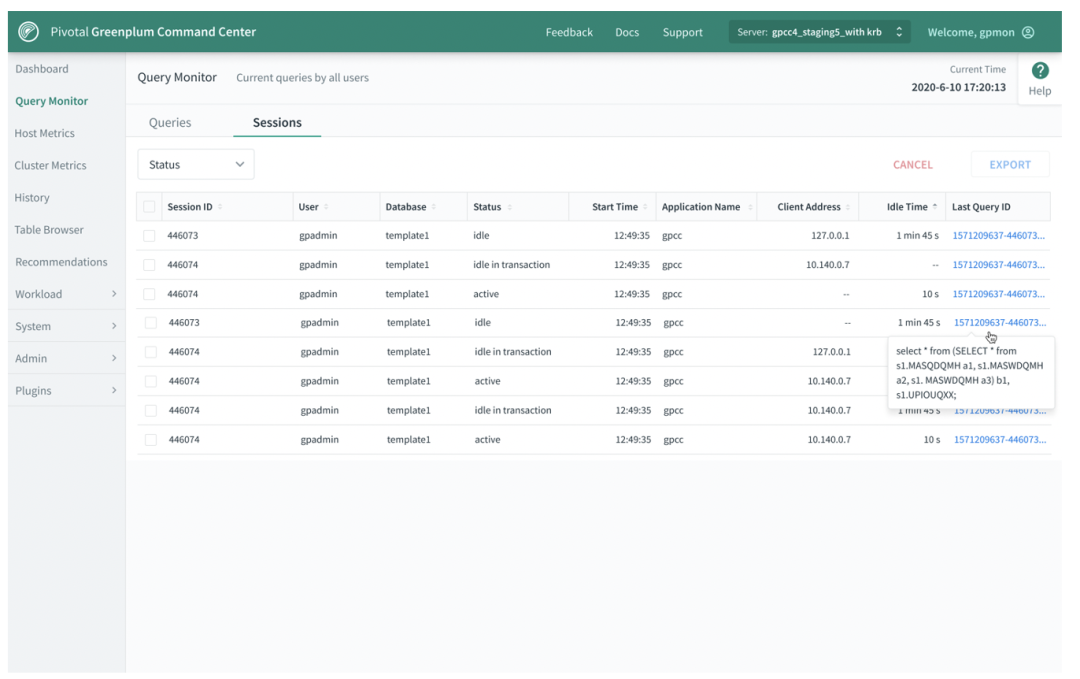The image size is (1080, 679).
Task: Open Host Metrics in the sidebar
Action: pos(45,134)
